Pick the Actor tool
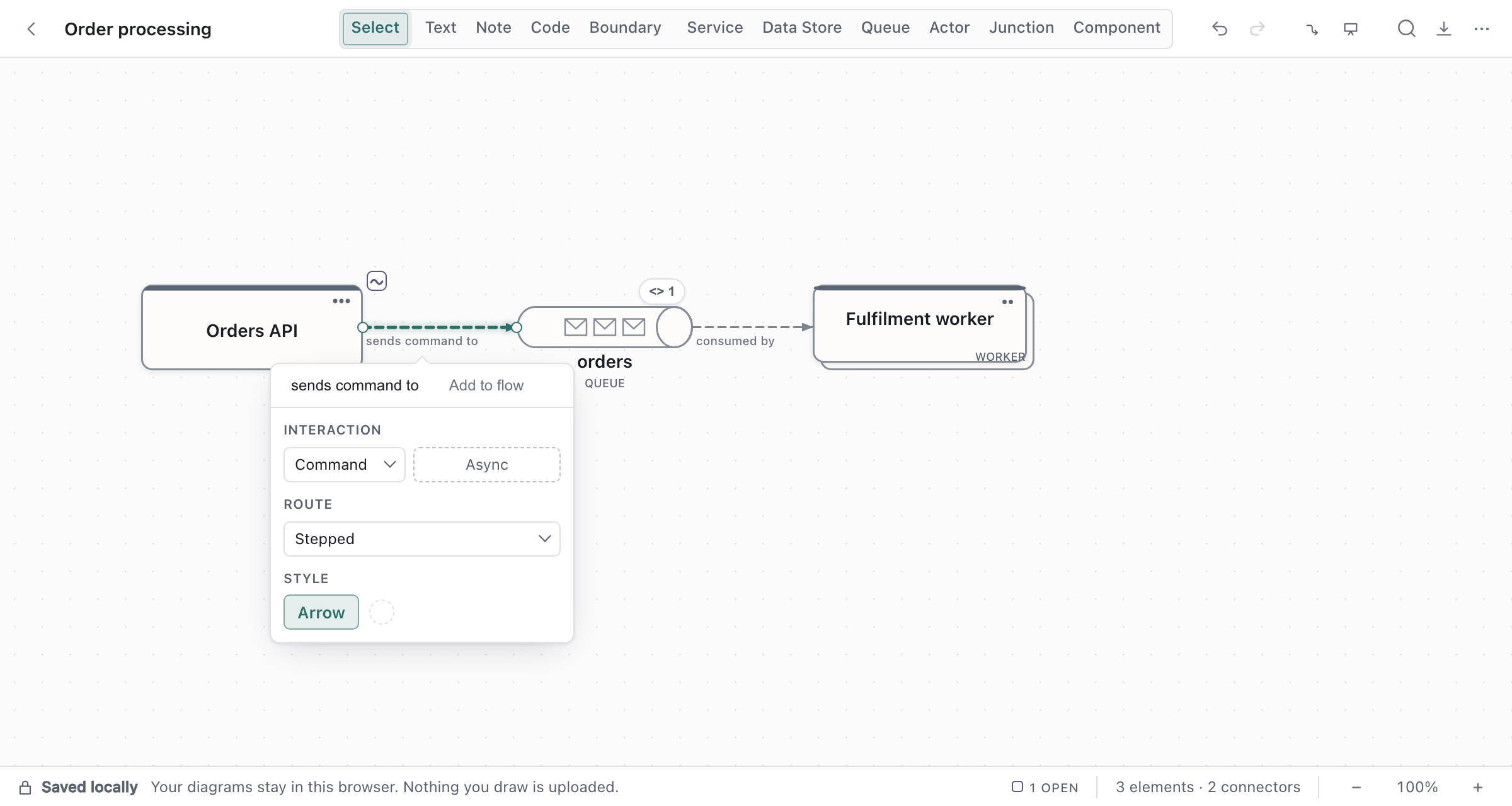 pyautogui.click(x=949, y=28)
